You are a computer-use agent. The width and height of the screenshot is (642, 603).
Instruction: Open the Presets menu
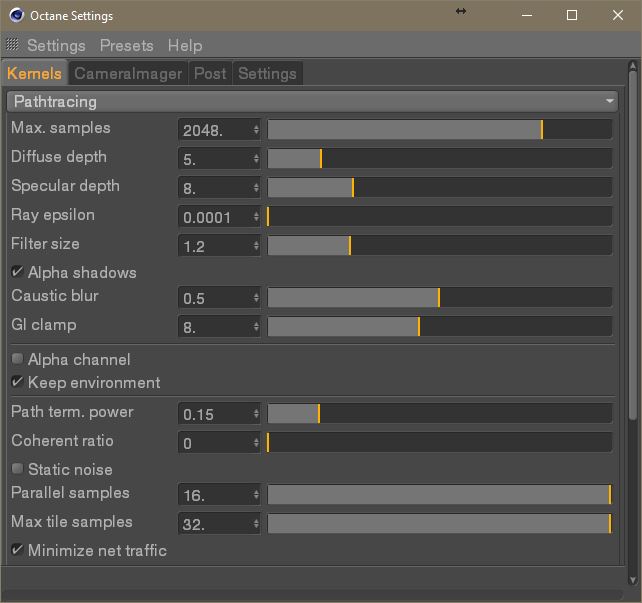click(126, 45)
